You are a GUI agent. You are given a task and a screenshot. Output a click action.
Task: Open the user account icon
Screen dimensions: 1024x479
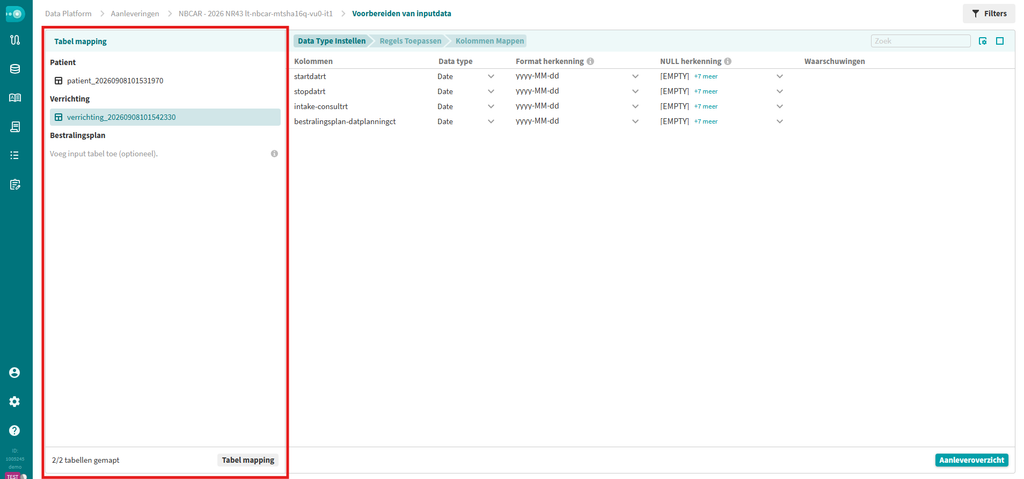[14, 372]
